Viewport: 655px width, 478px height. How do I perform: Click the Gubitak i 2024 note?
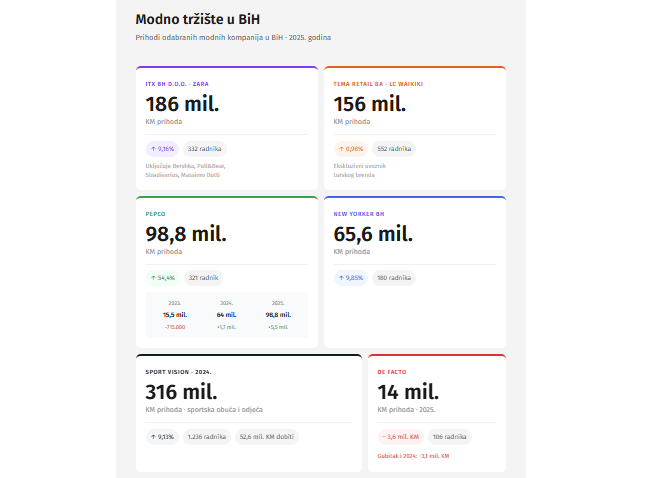coord(413,456)
